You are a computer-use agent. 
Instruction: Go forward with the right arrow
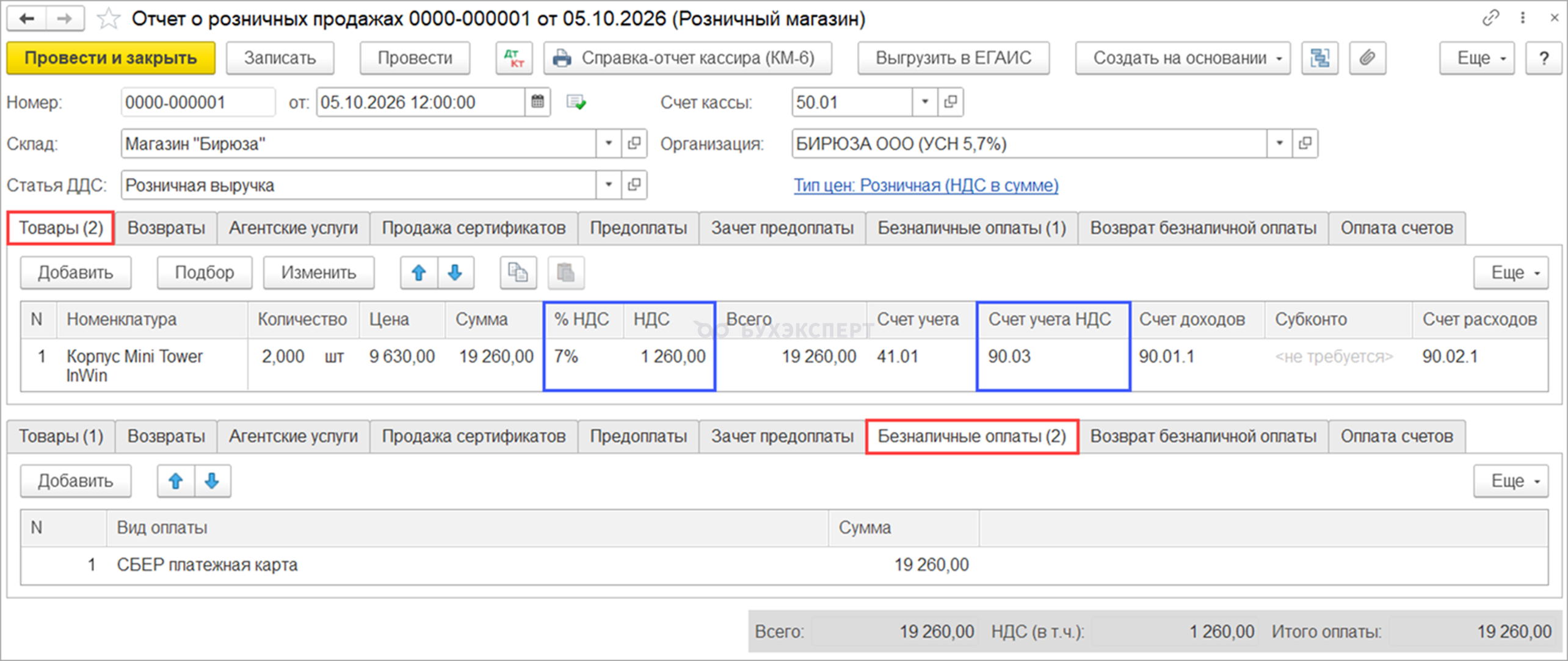point(64,19)
